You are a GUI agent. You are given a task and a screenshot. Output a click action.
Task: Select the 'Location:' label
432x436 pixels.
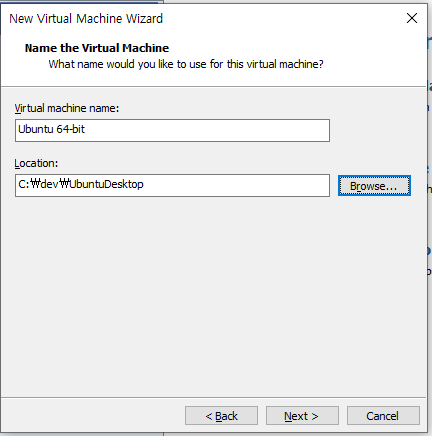point(36,163)
